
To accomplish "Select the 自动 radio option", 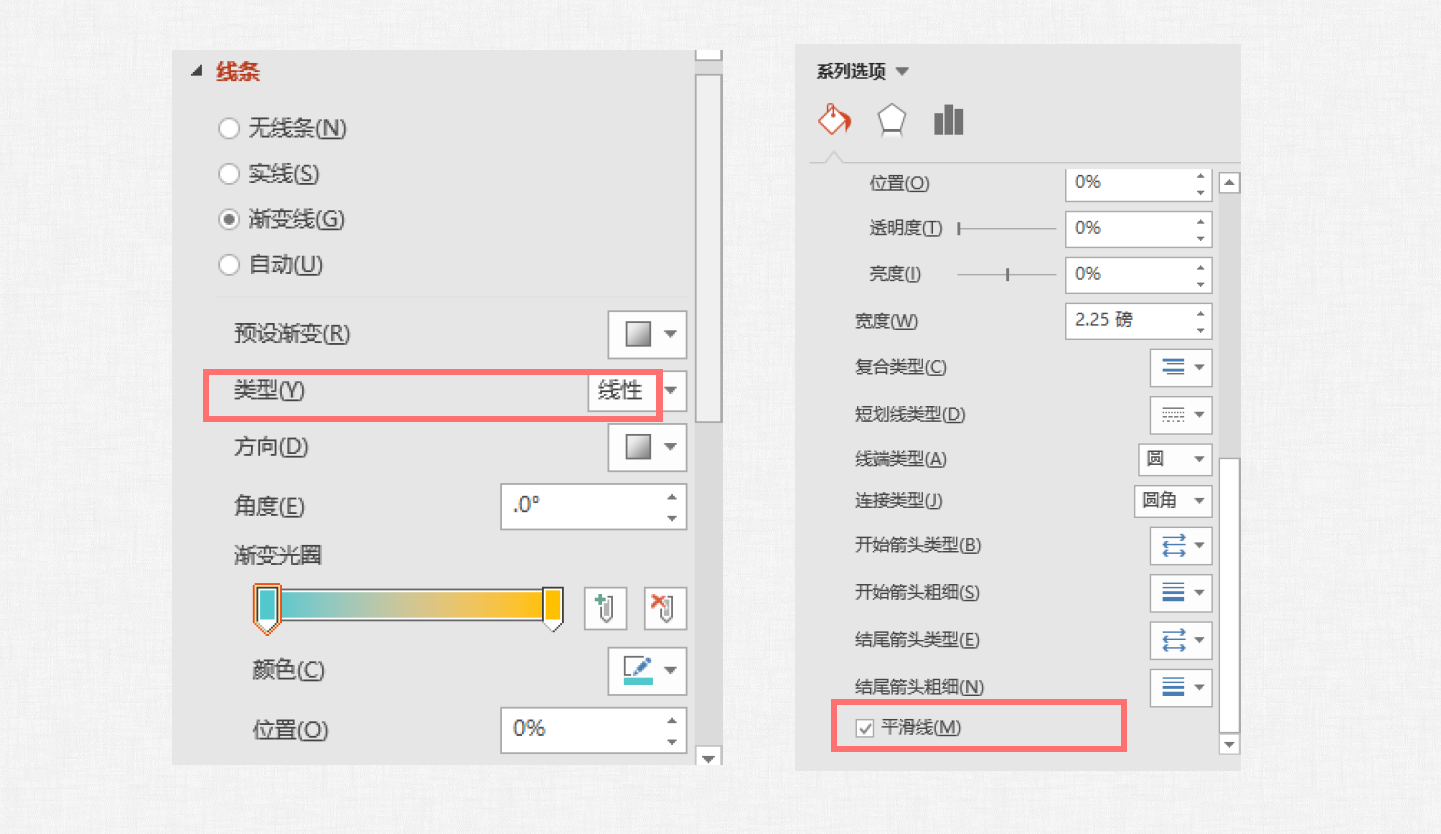I will tap(229, 265).
